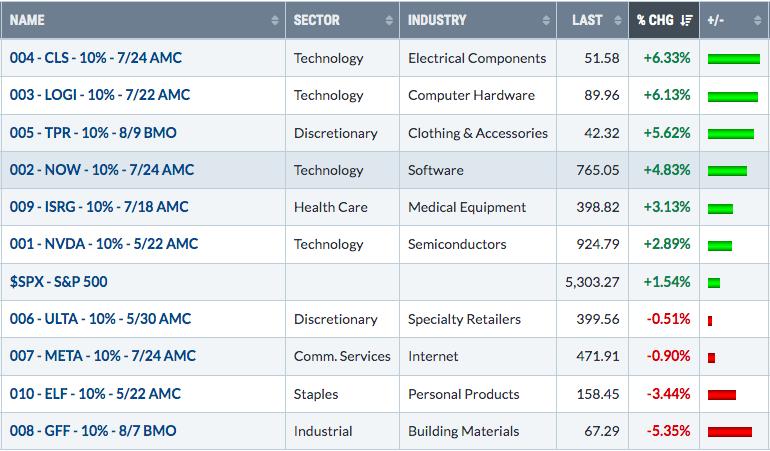Click SECTOR column sort arrows icon

389,20
